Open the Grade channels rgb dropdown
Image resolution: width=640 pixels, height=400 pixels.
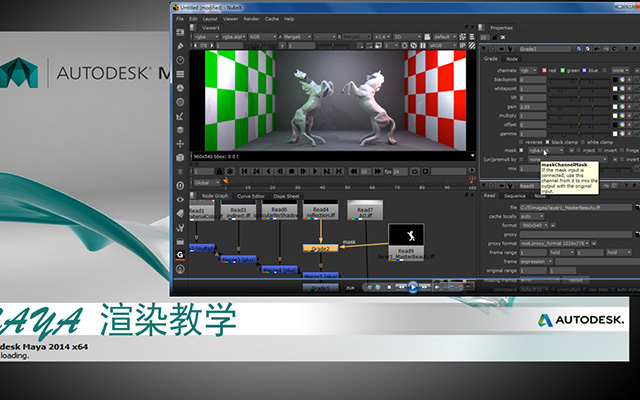(x=528, y=70)
